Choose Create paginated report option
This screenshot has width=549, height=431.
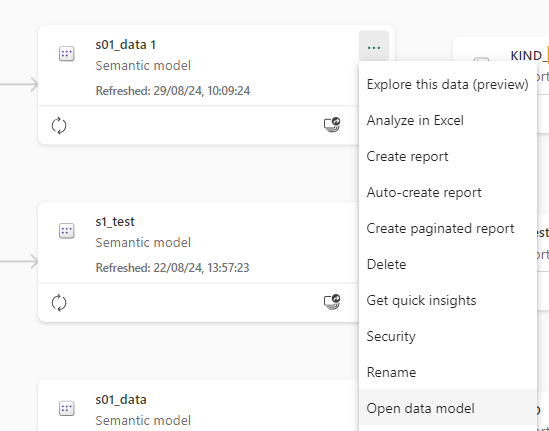[x=448, y=229]
